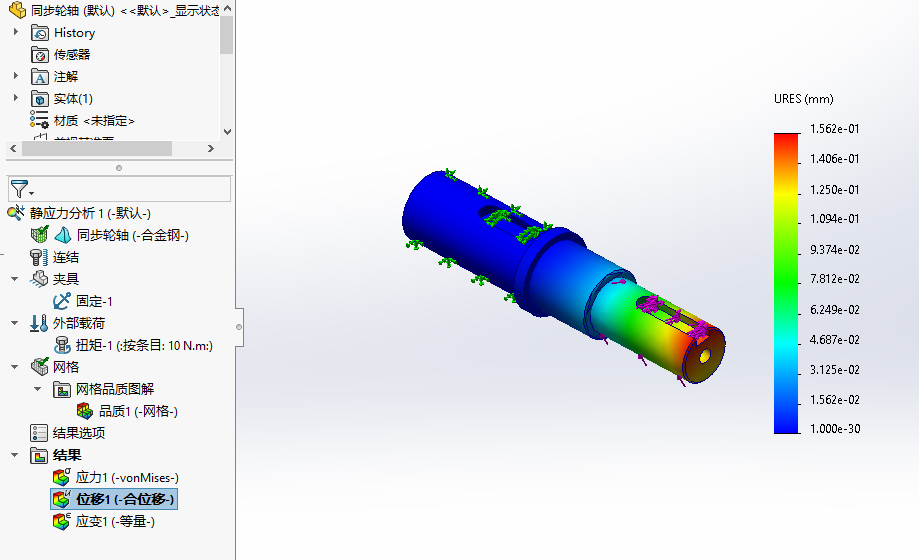Click the legend minimum value 1.000e-30
Image resolution: width=919 pixels, height=560 pixels.
tap(835, 429)
